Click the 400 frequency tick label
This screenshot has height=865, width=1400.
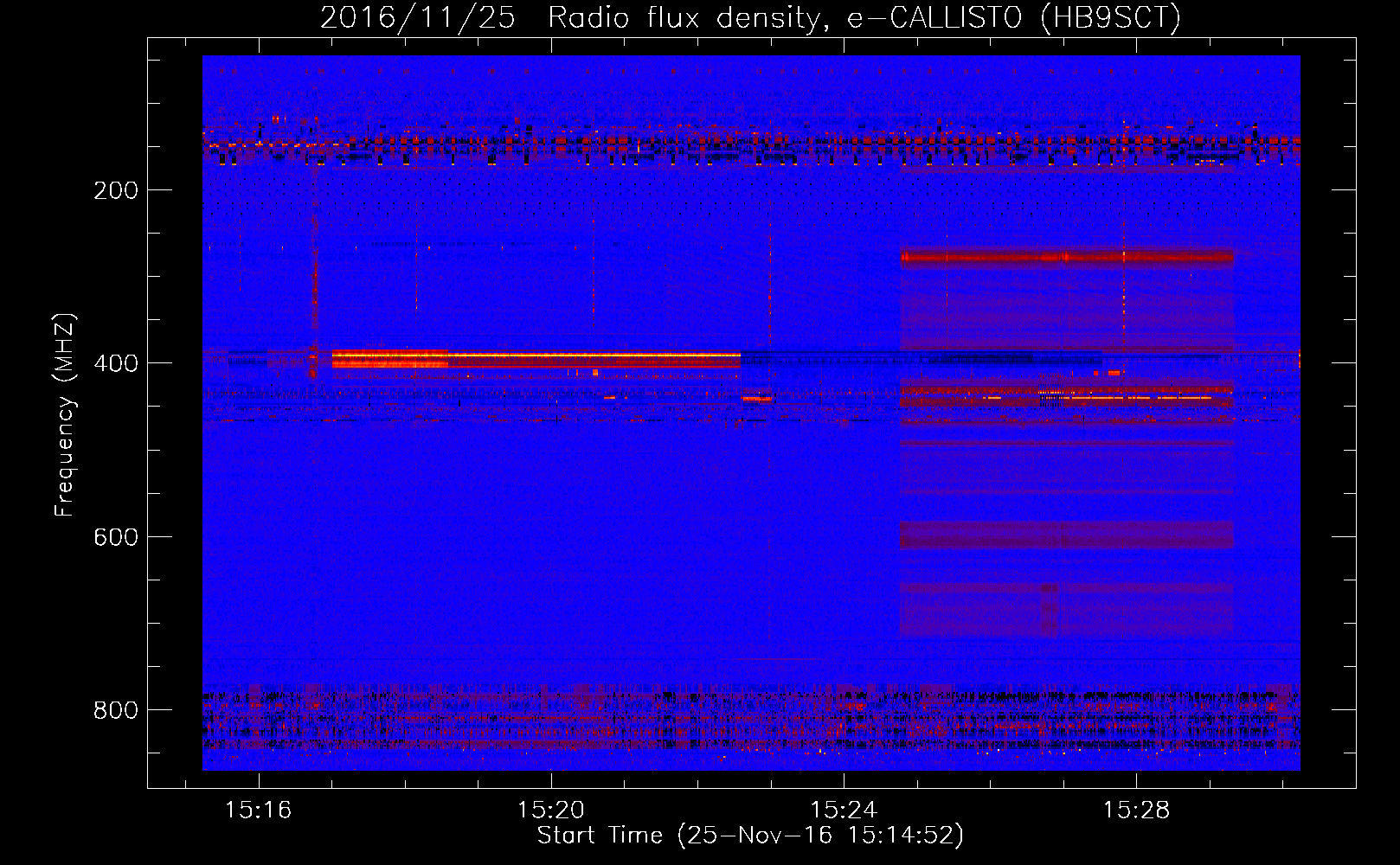(x=116, y=363)
